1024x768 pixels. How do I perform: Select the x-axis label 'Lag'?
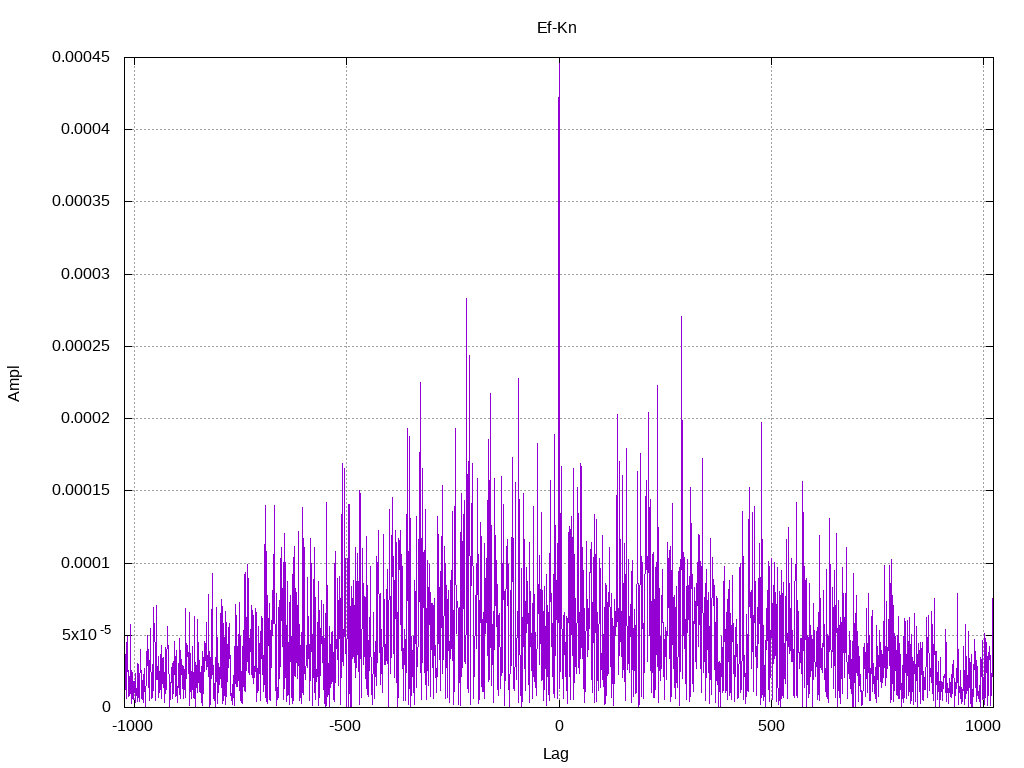556,754
